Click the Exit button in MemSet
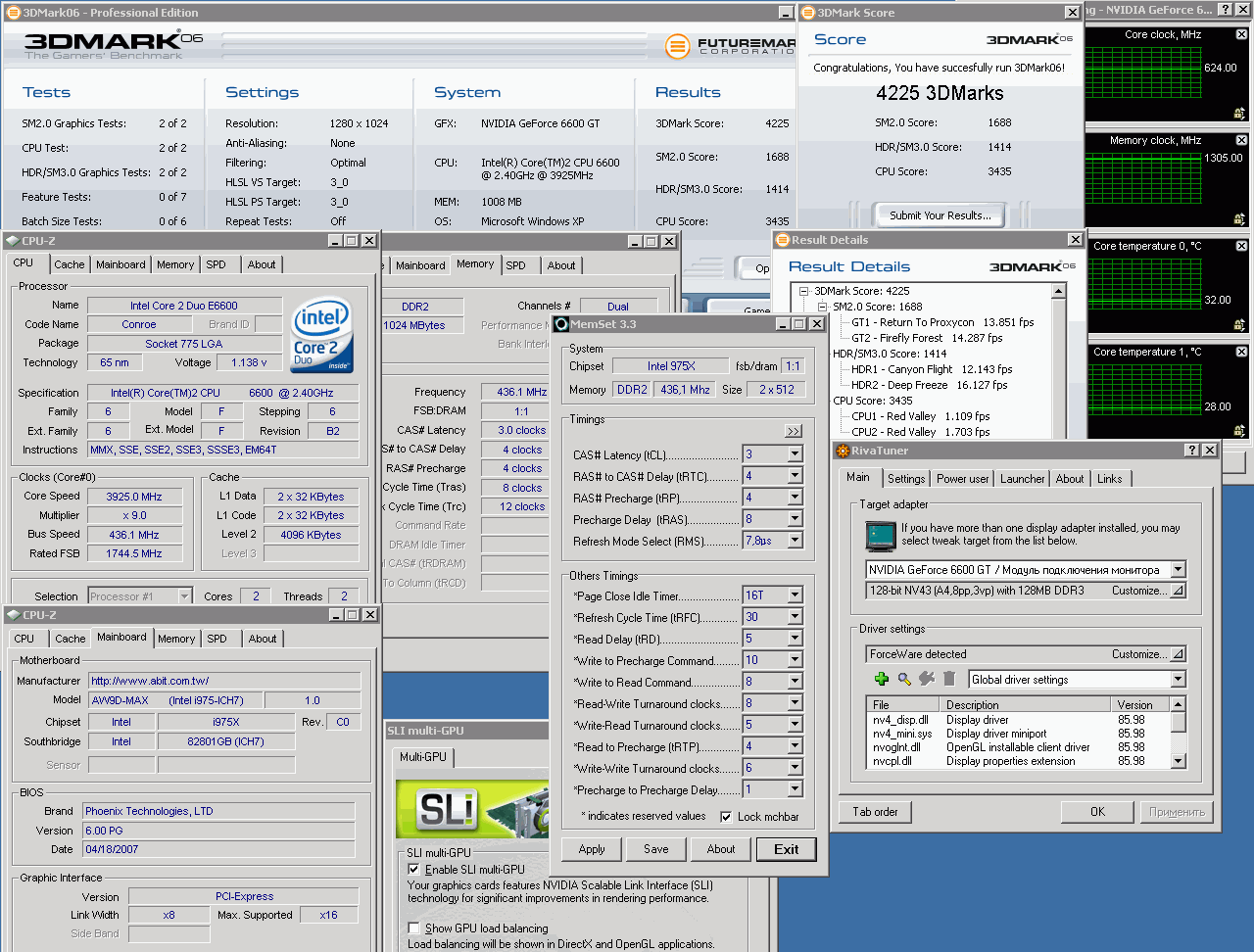 [x=786, y=849]
